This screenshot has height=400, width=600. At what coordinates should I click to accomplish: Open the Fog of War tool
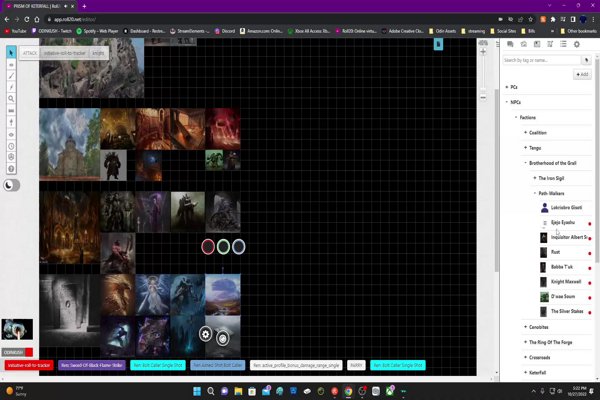[11, 122]
